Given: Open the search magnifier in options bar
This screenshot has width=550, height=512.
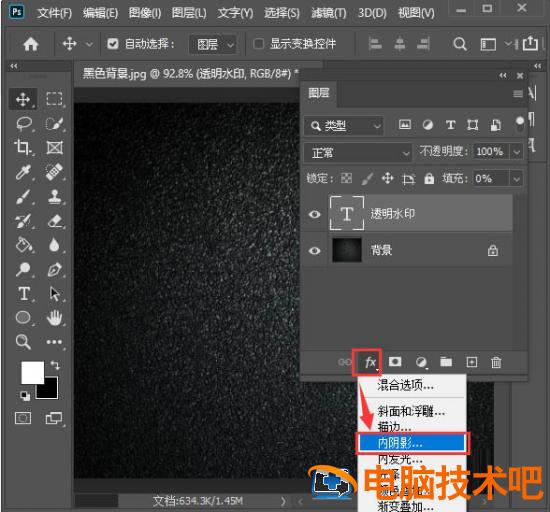Looking at the screenshot, I should pos(460,44).
